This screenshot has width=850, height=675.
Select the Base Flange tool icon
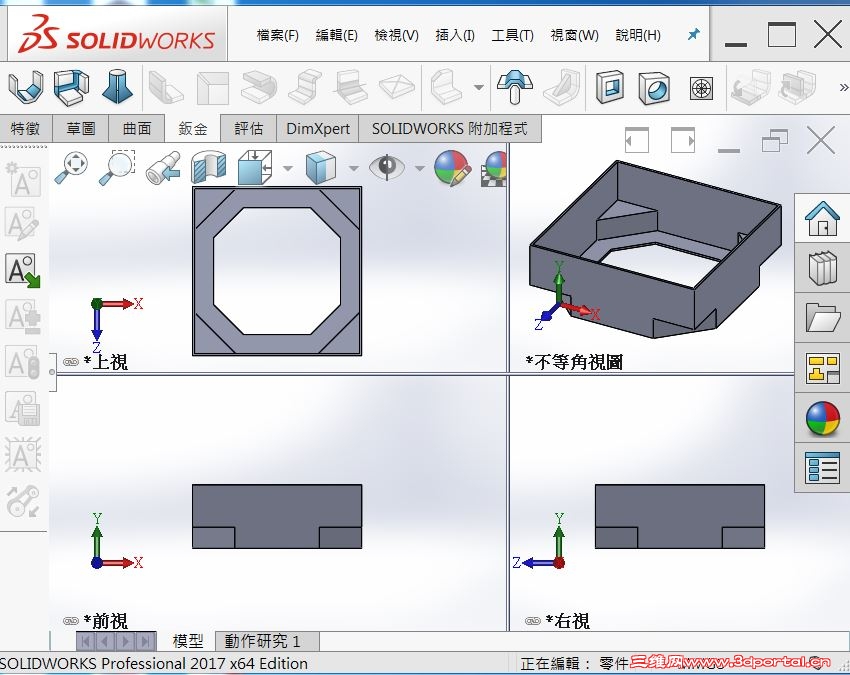pyautogui.click(x=25, y=87)
